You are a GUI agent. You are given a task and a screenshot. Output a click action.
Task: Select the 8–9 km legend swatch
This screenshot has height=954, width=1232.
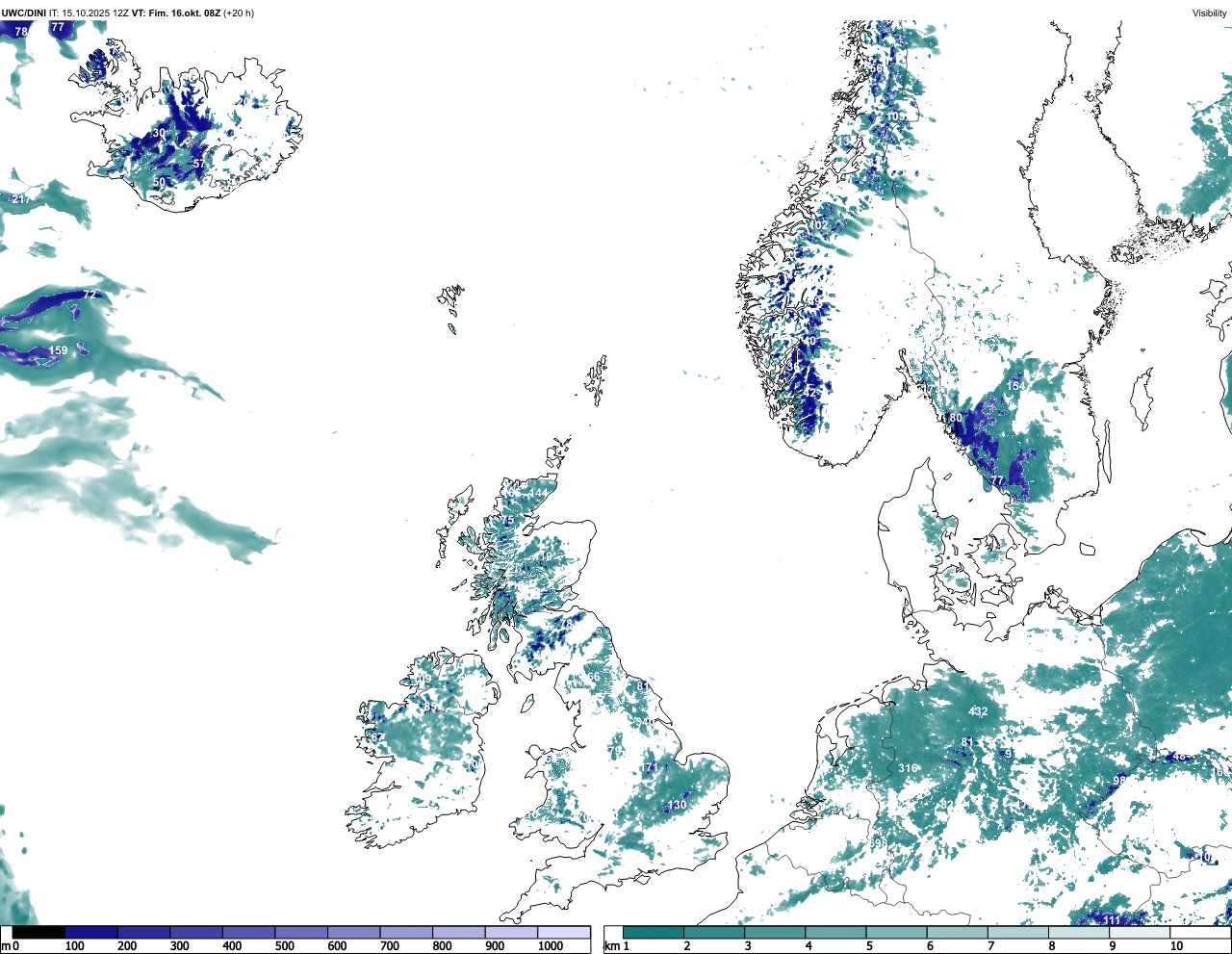[1078, 932]
